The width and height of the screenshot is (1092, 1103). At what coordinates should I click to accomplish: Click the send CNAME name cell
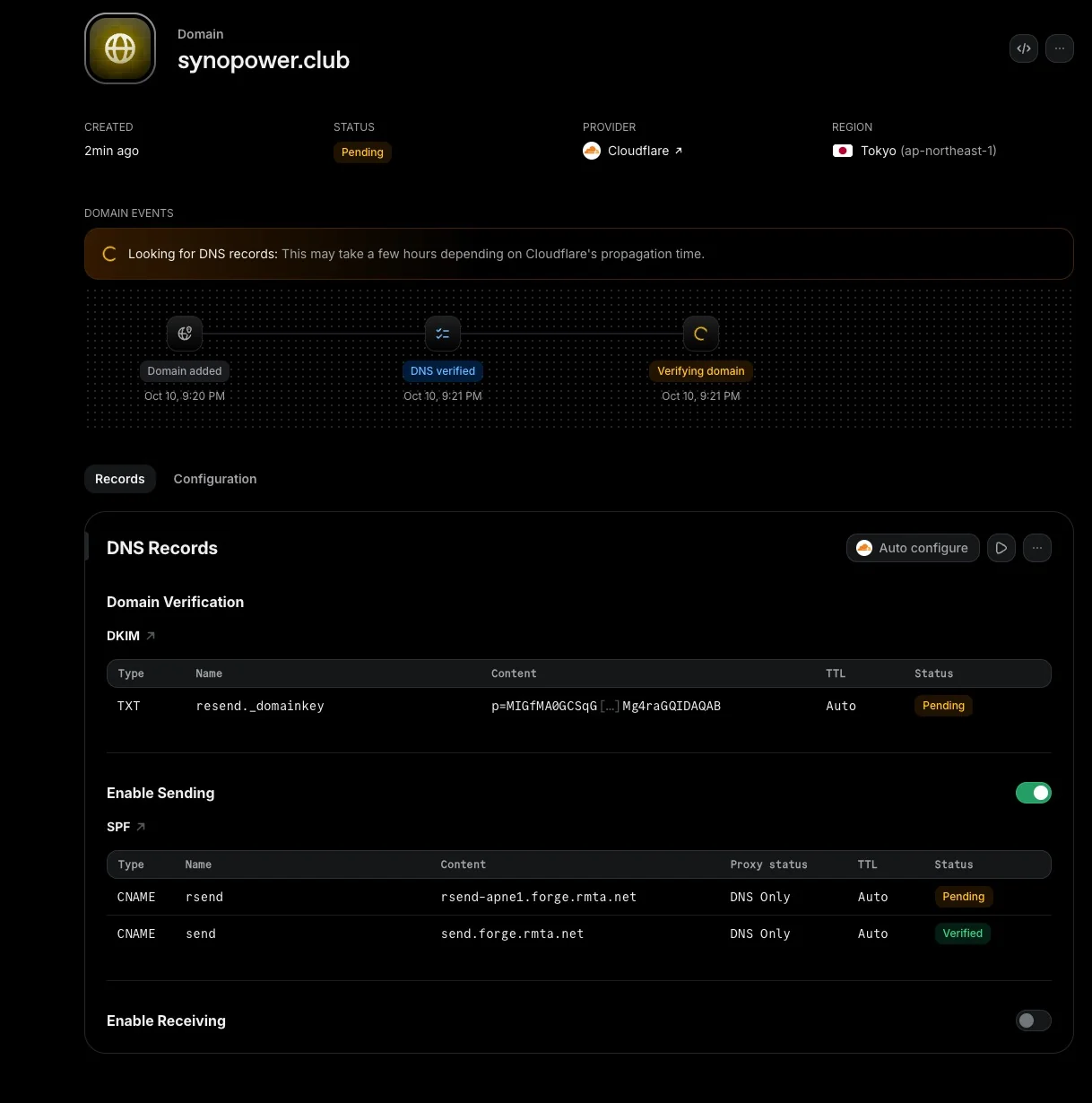point(201,934)
